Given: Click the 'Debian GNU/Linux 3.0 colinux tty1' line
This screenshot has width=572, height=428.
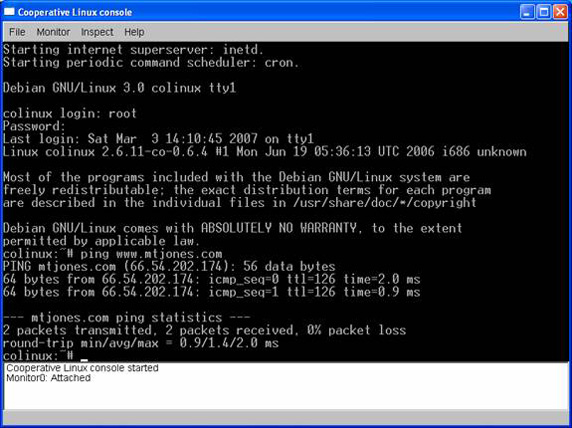Looking at the screenshot, I should click(119, 88).
